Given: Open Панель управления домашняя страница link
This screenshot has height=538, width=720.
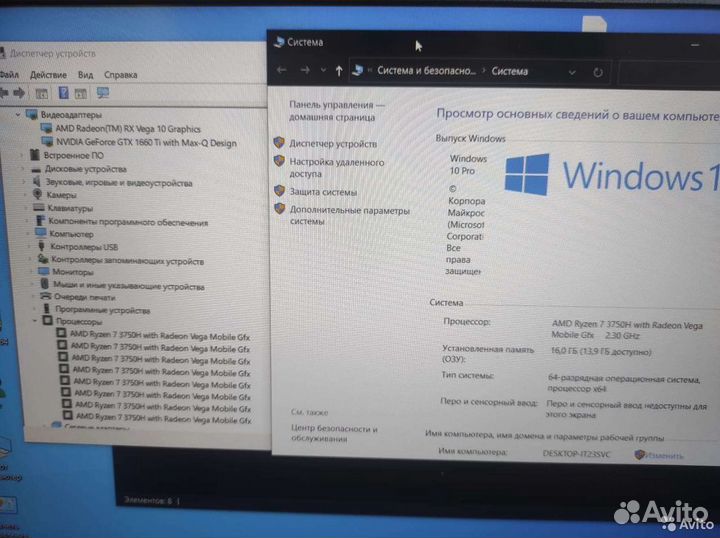Looking at the screenshot, I should point(337,111).
